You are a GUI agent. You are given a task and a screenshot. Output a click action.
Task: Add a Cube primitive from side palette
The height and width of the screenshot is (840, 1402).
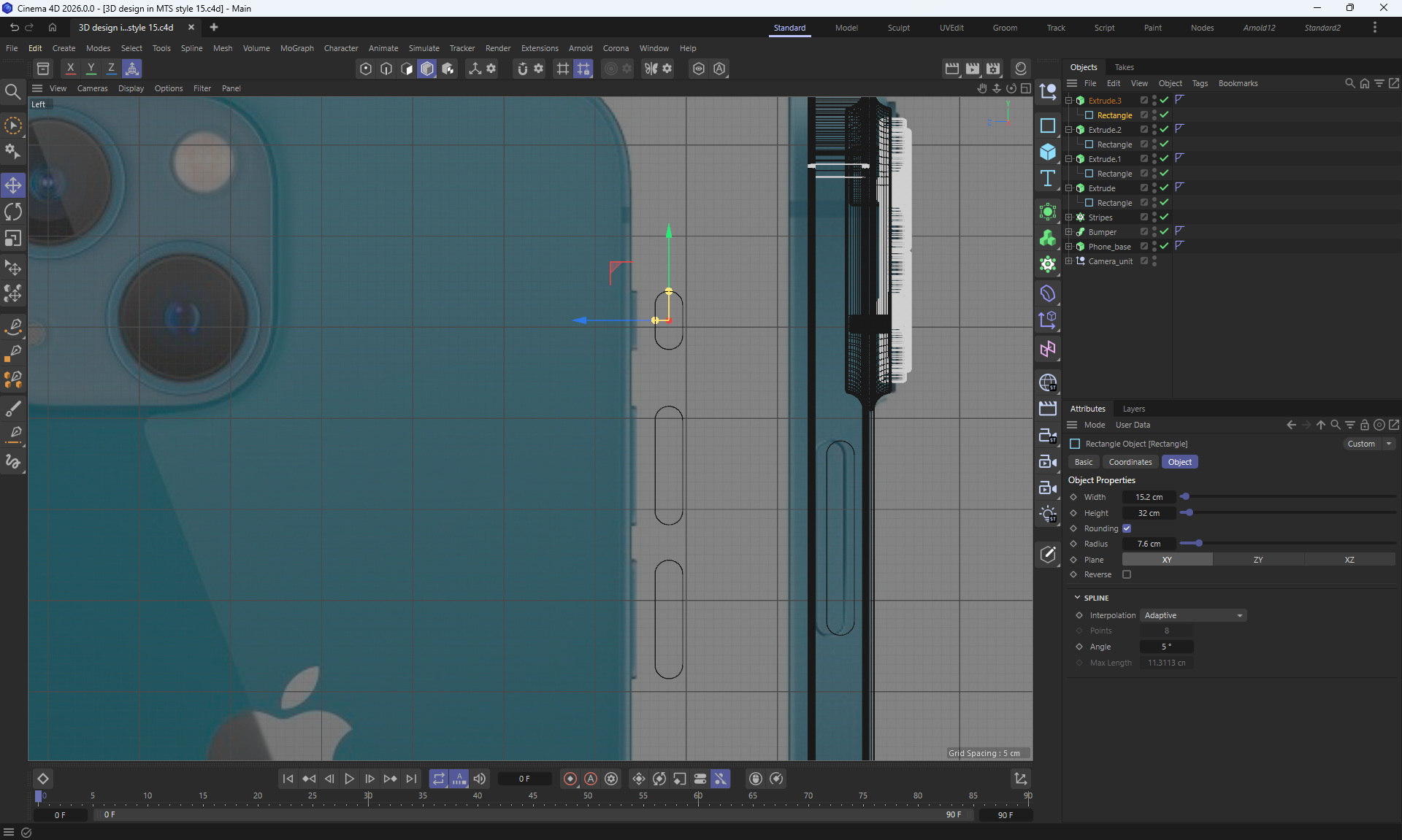click(x=1047, y=152)
